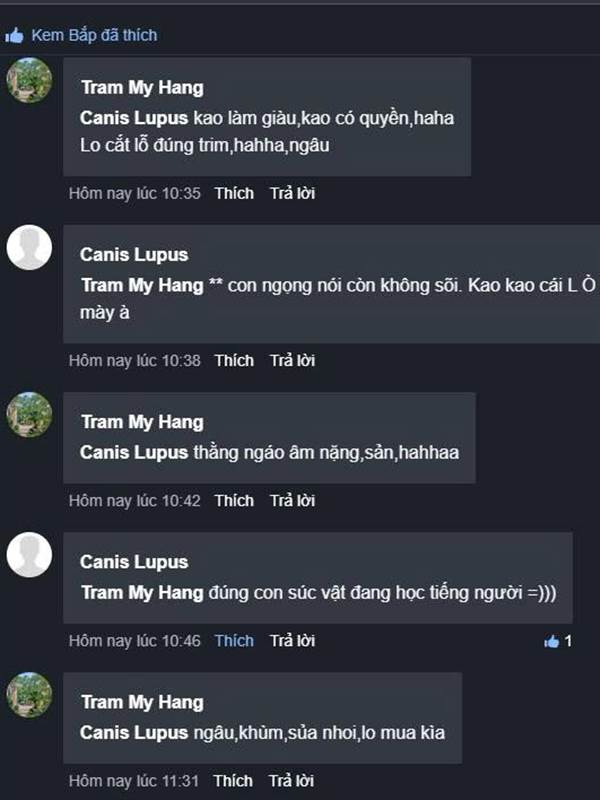Click Tram My Hang's avatar on 10:42 comment

pyautogui.click(x=29, y=415)
